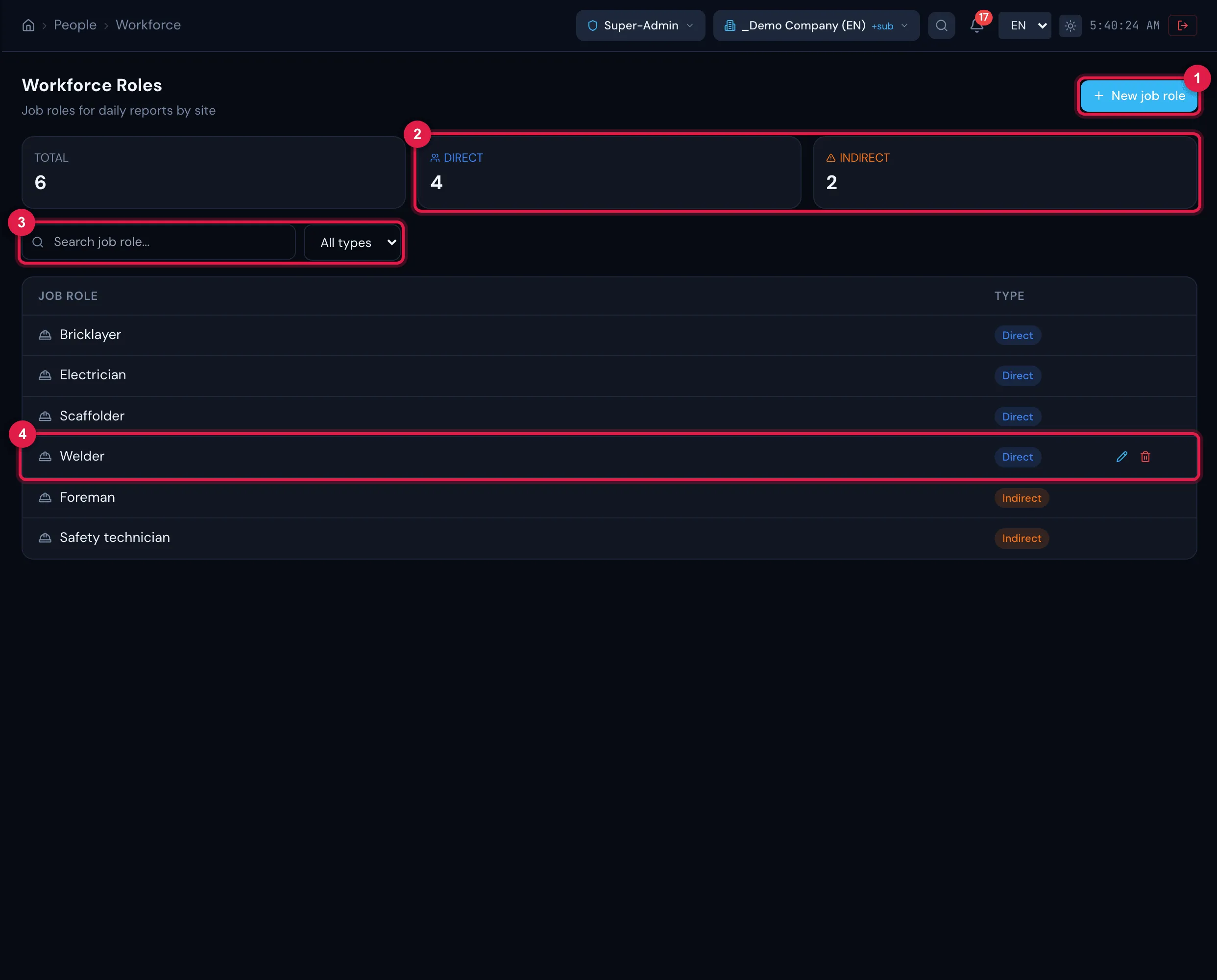Image resolution: width=1217 pixels, height=980 pixels.
Task: Click the Direct badge in Bricklayer row
Action: (x=1017, y=335)
